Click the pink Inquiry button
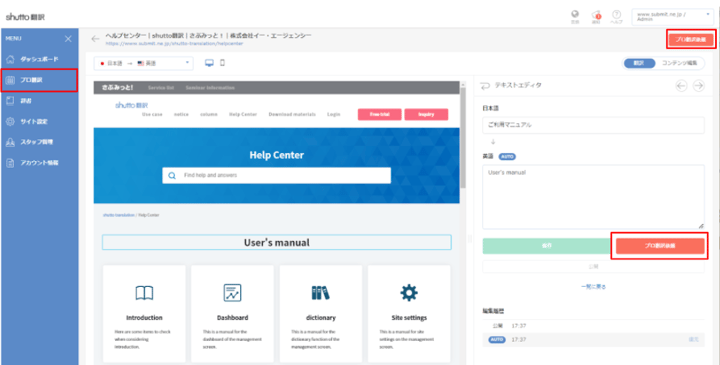The height and width of the screenshot is (365, 720). (x=426, y=114)
